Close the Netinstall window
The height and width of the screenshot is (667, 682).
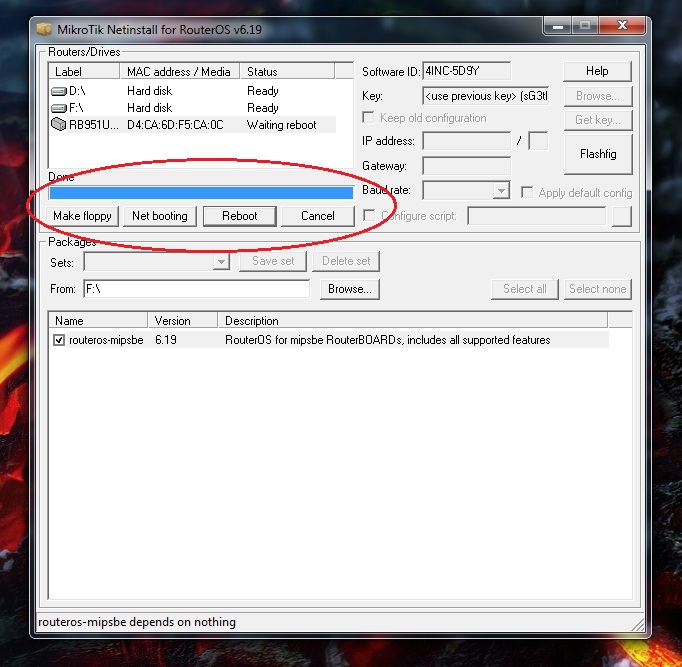tap(622, 26)
